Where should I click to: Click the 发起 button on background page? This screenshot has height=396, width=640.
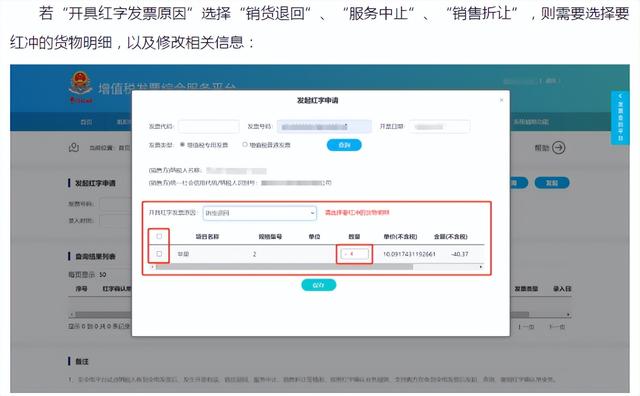[552, 183]
